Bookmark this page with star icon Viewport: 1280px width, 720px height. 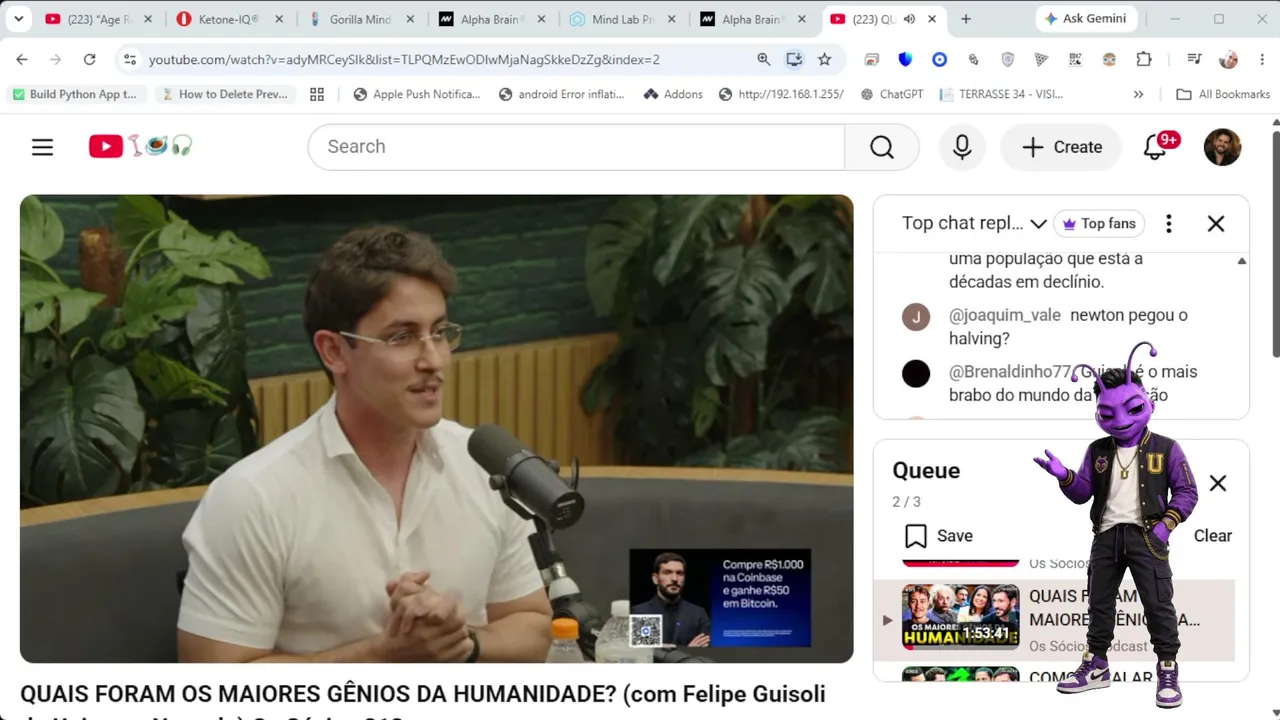coord(824,60)
